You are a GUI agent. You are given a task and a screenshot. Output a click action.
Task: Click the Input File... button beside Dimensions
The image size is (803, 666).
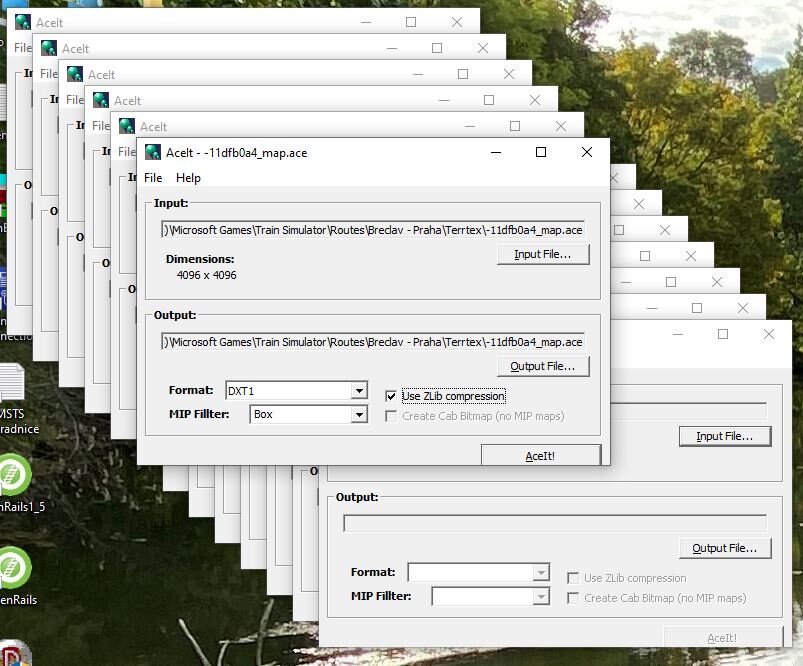pos(543,254)
